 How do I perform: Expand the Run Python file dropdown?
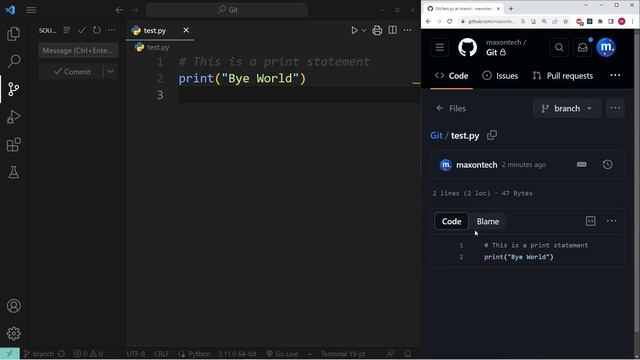364,30
